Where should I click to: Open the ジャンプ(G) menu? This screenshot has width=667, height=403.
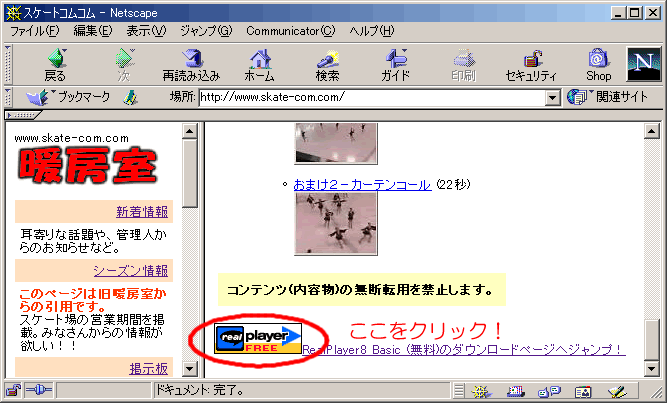coord(206,31)
